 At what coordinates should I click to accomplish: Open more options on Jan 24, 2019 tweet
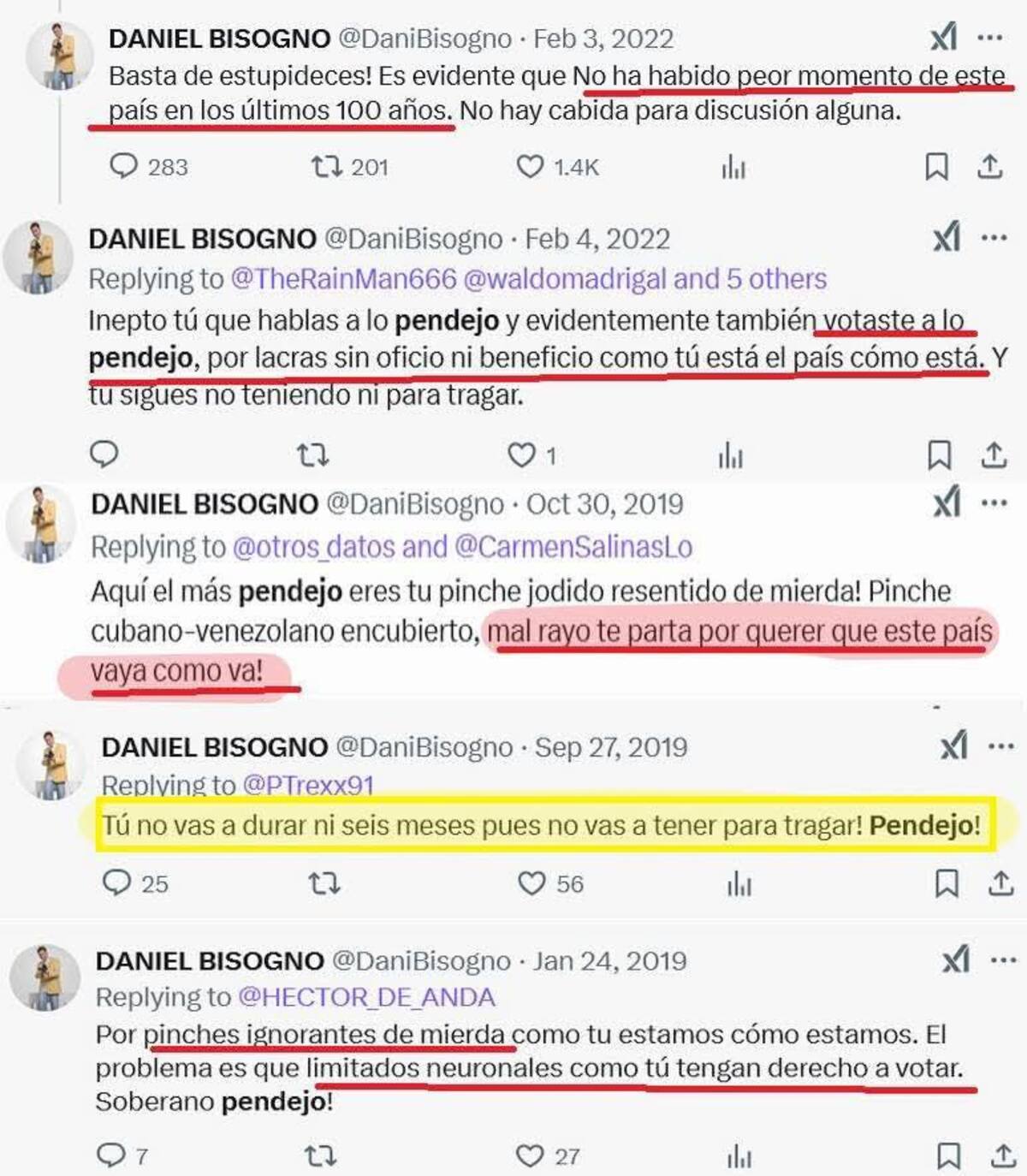pos(1003,960)
